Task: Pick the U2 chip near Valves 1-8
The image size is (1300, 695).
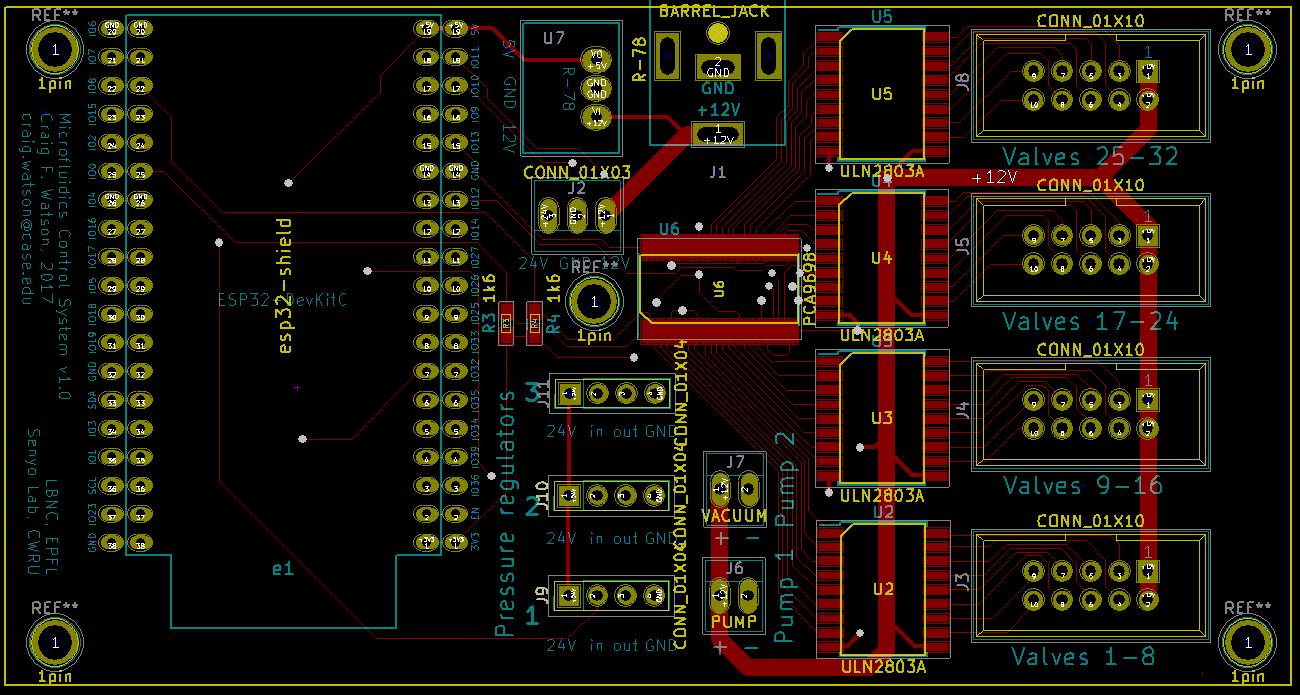Action: [881, 589]
